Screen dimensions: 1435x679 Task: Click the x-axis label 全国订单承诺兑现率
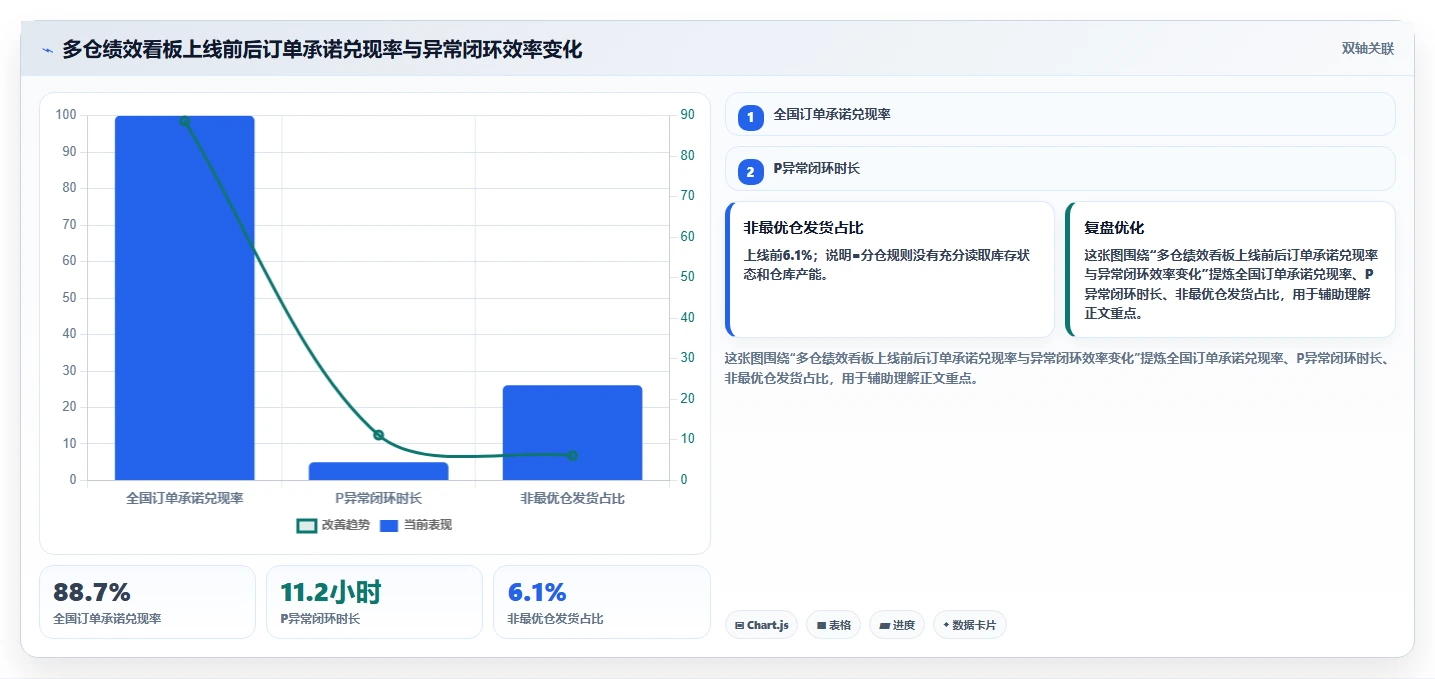click(x=184, y=497)
